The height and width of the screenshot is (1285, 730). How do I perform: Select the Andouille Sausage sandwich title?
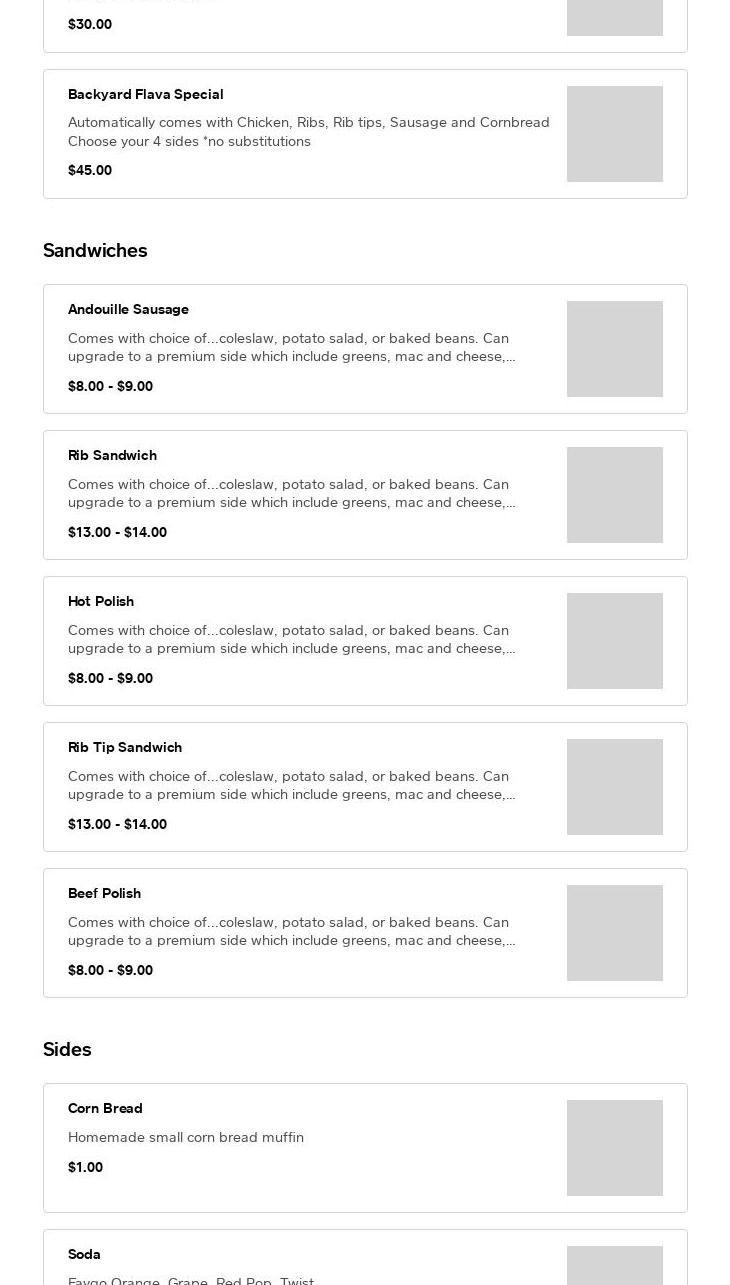(128, 309)
